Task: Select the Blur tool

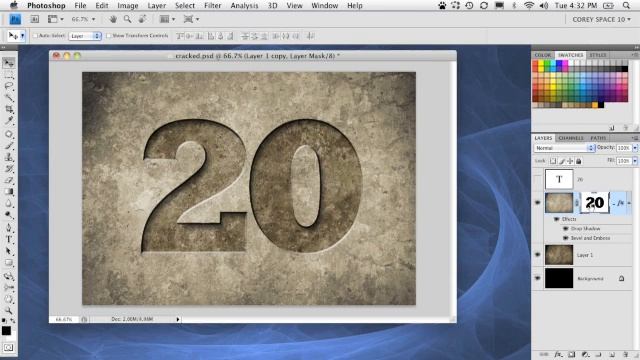Action: (9, 203)
